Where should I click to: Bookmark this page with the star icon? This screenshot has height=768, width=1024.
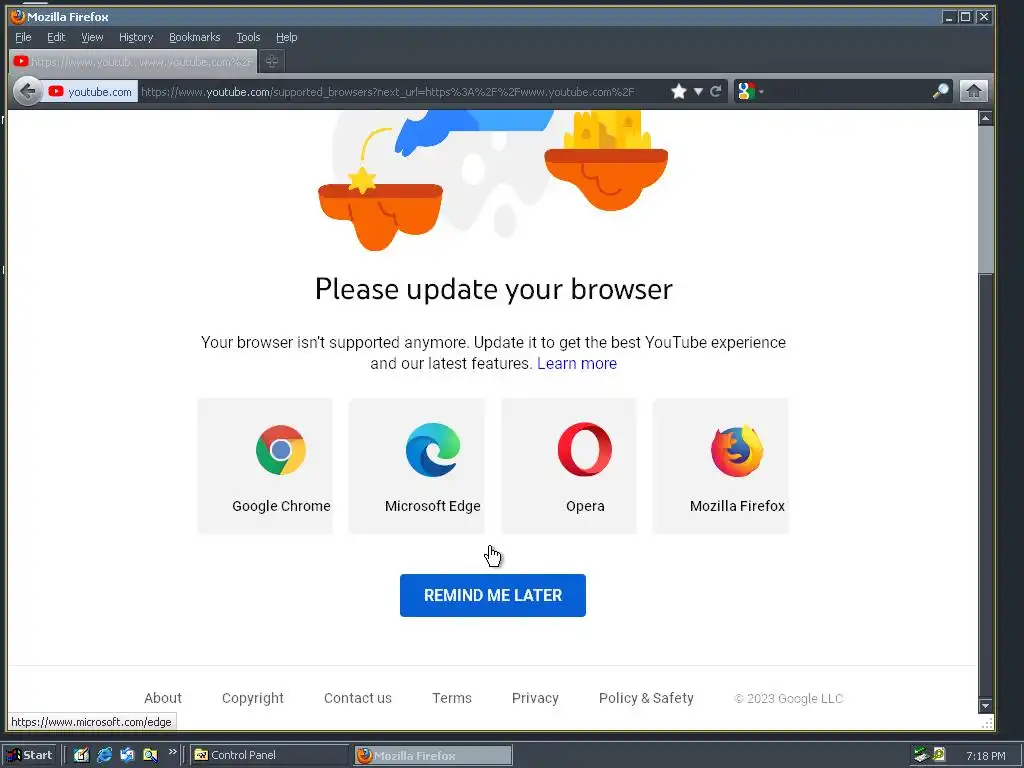[x=679, y=91]
